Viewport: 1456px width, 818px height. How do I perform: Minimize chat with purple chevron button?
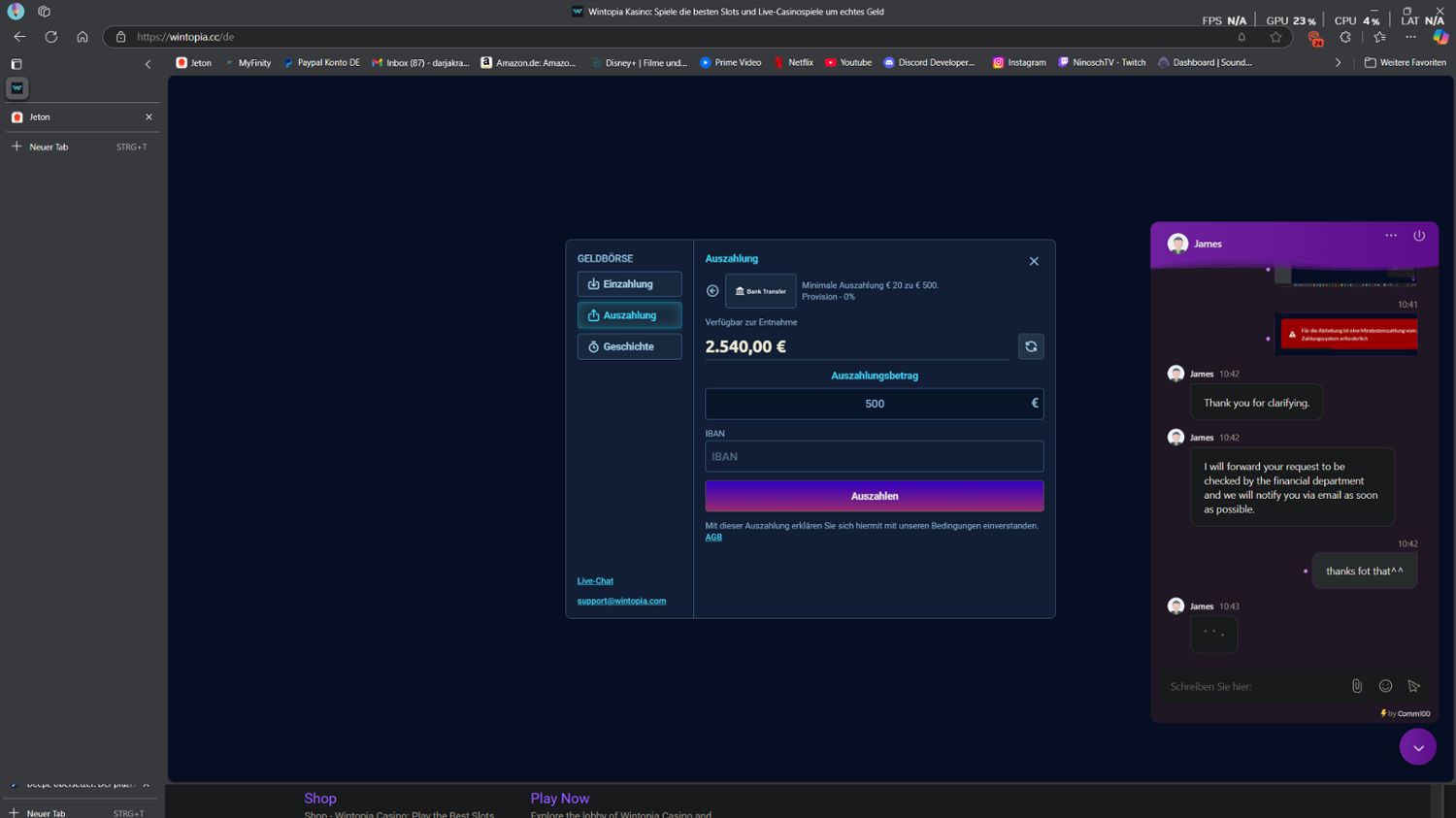1417,747
